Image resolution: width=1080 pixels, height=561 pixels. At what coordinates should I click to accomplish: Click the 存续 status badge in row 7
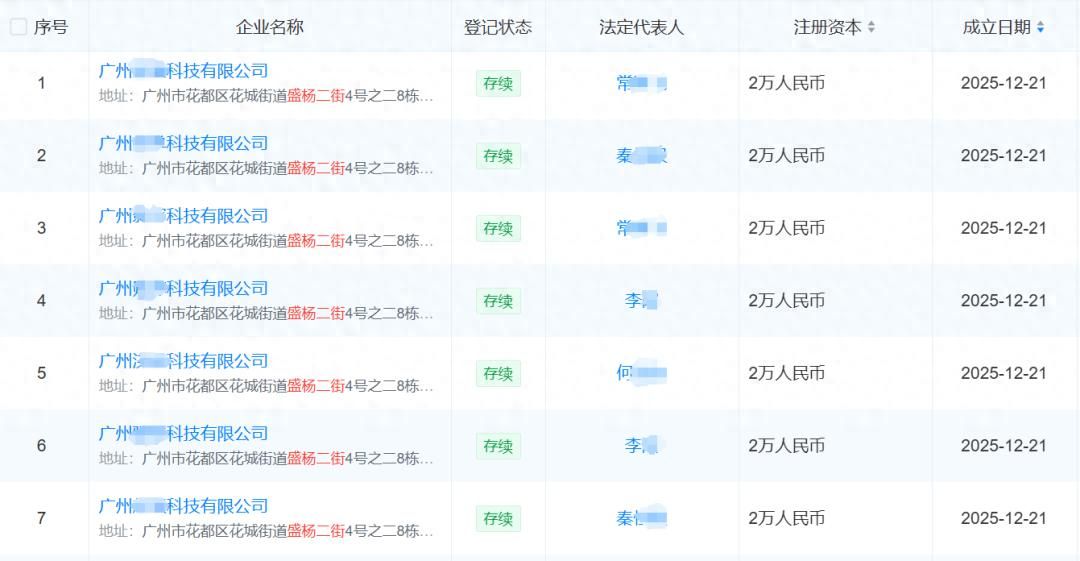coord(498,519)
